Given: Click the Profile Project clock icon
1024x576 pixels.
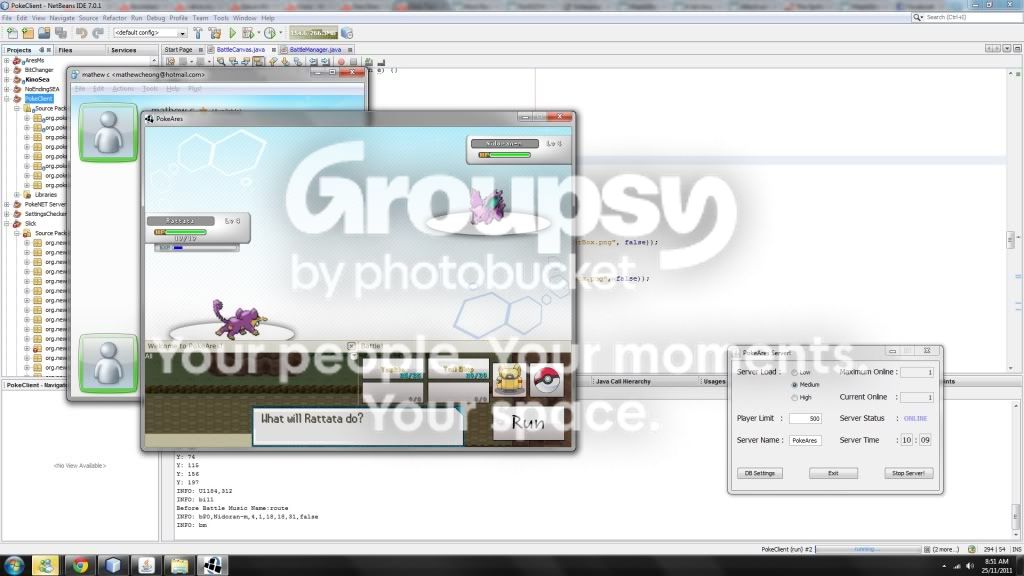Looking at the screenshot, I should pyautogui.click(x=270, y=33).
